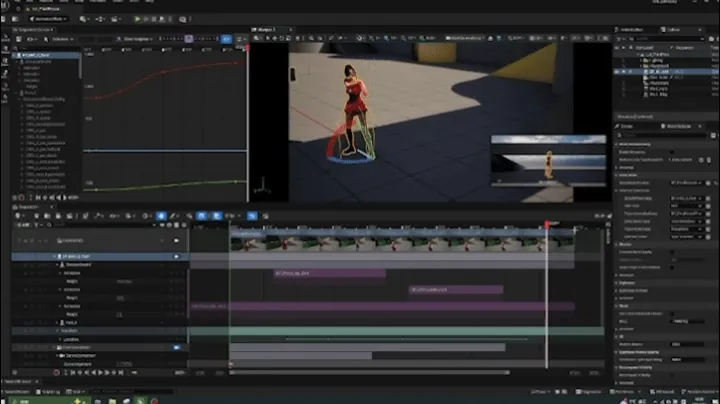Collapse the selected character track in Sequencer
This screenshot has height=404, width=720.
click(x=55, y=256)
